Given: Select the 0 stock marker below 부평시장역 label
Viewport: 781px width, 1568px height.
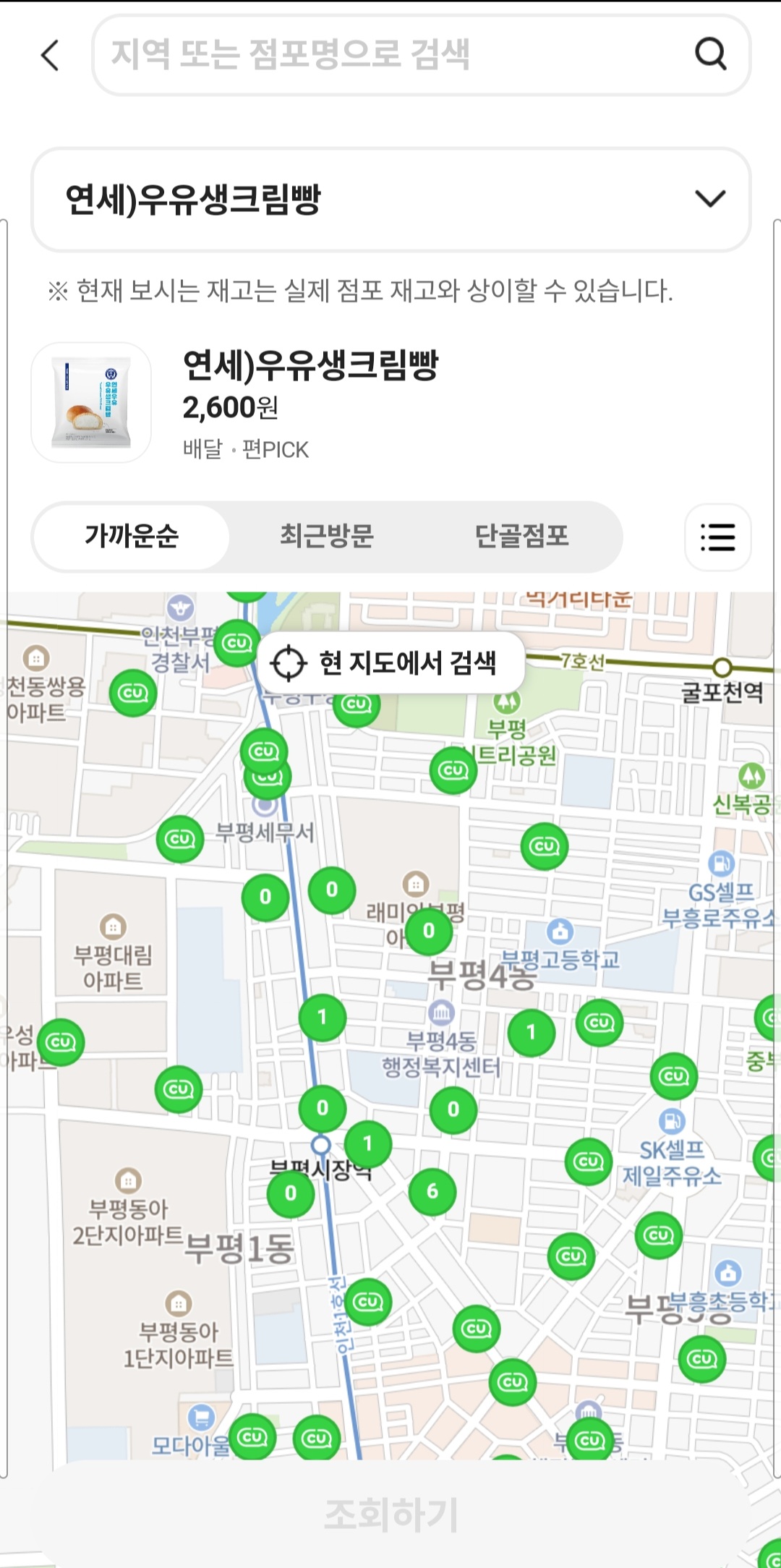Looking at the screenshot, I should 291,1193.
